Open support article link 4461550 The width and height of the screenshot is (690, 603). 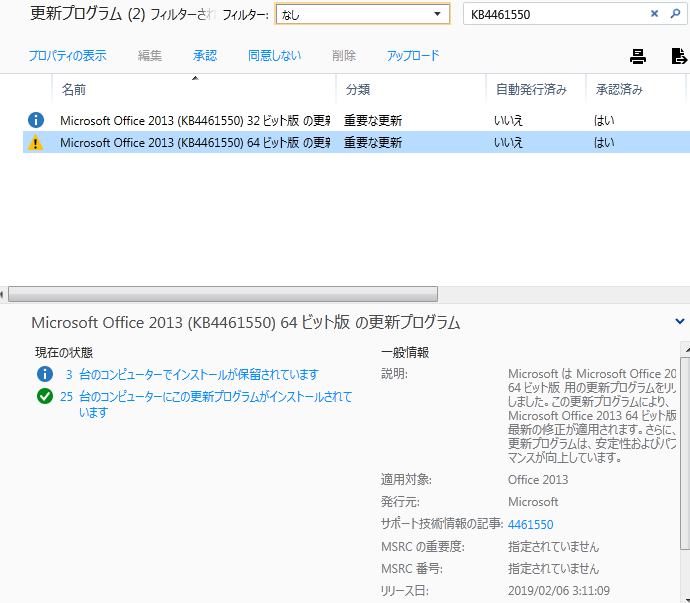530,525
